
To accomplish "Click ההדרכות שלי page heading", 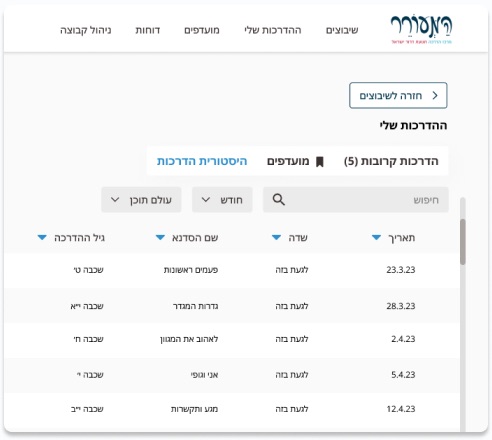I will (x=413, y=126).
